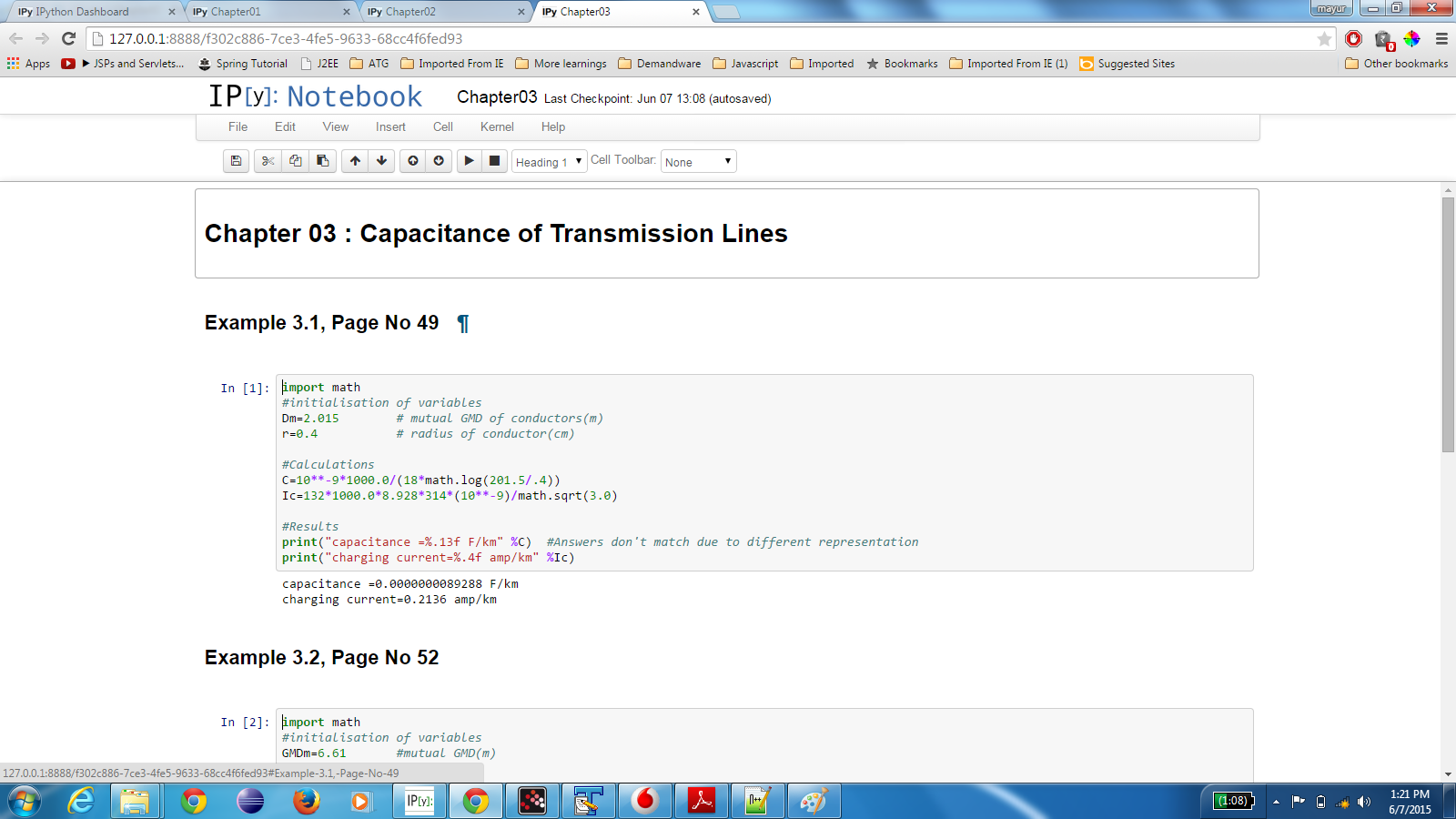
Task: Run the cell with the play icon
Action: [x=469, y=161]
